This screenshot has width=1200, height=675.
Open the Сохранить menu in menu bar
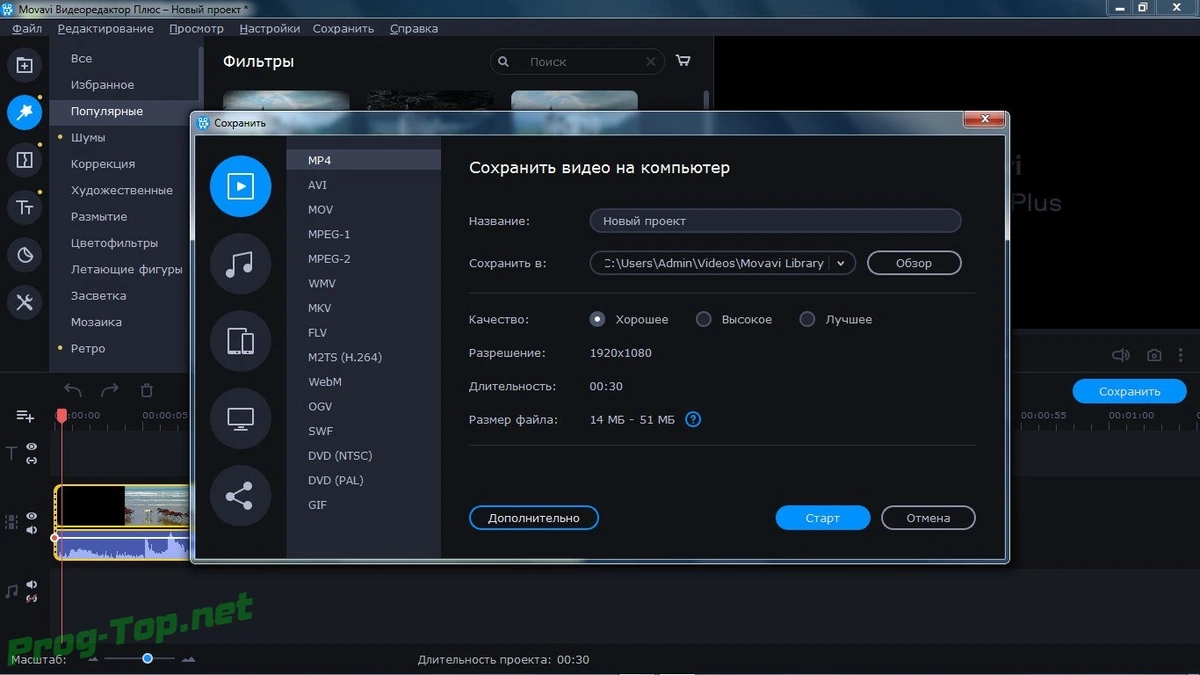tap(343, 28)
